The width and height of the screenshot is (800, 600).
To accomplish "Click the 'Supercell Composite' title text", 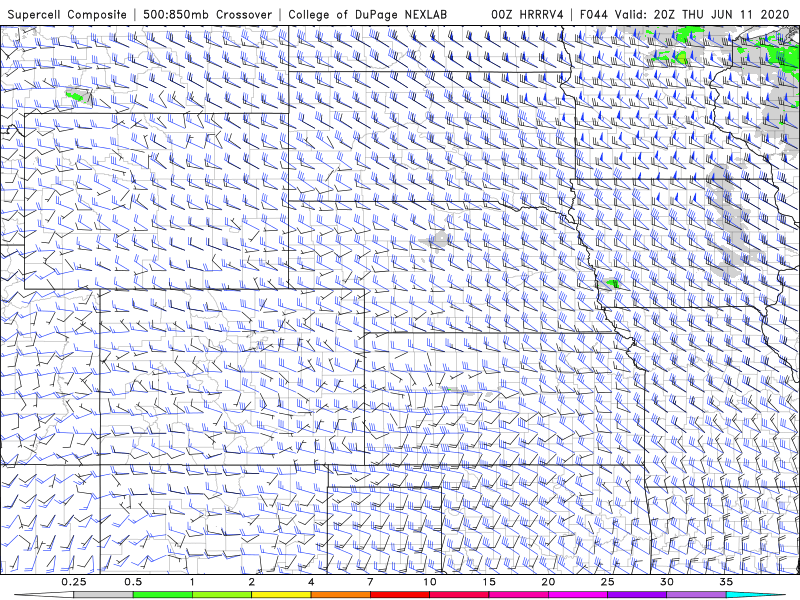I will coord(67,15).
